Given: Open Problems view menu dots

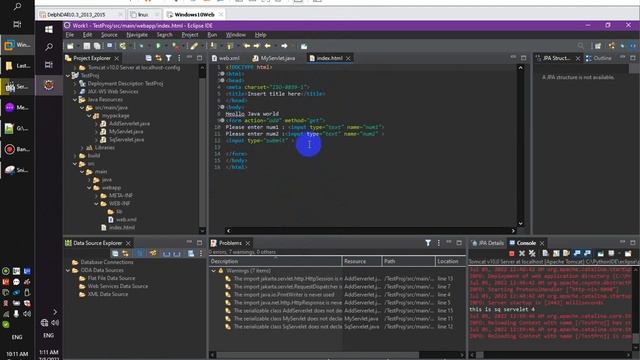Looking at the screenshot, I should pos(439,243).
